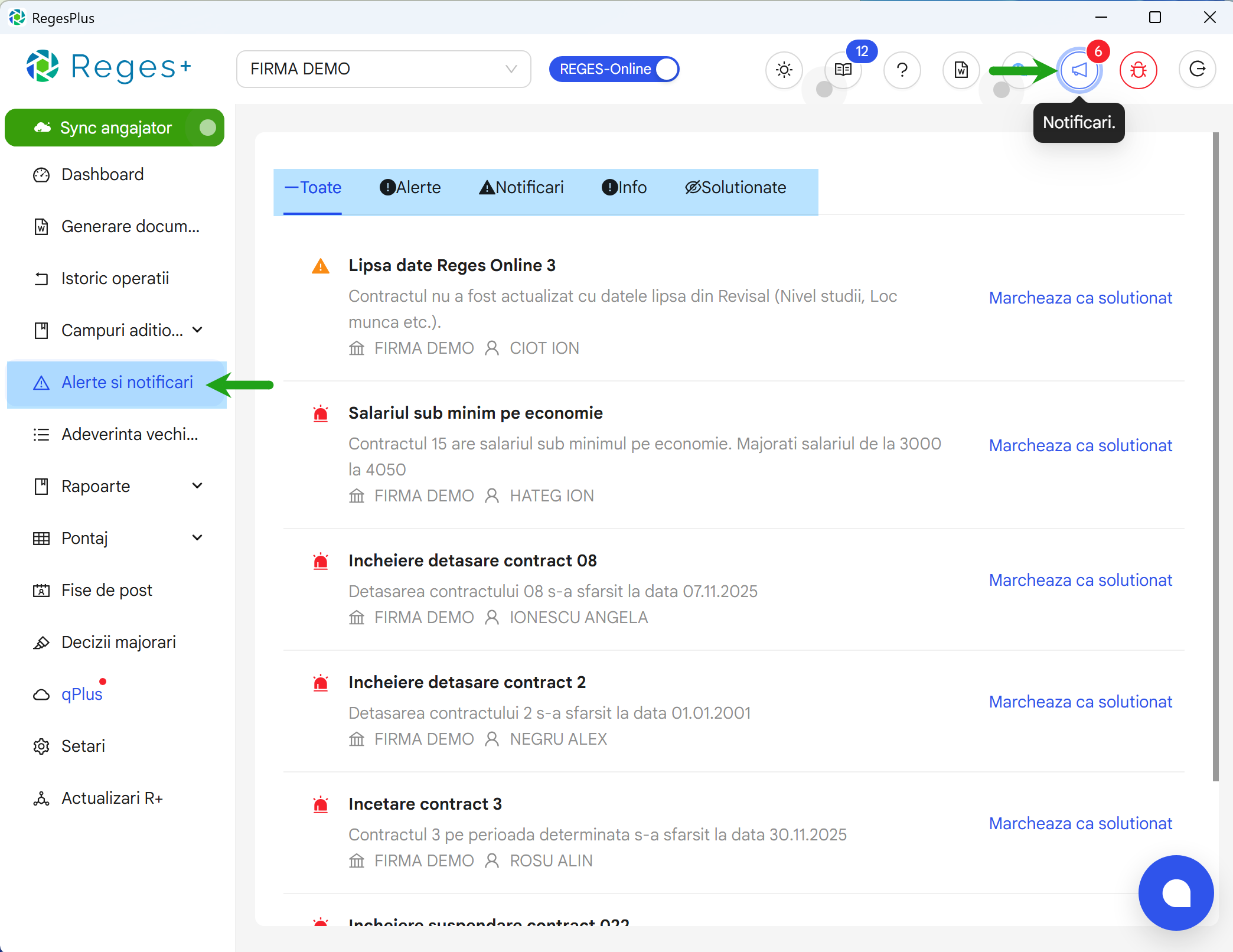Open the Word document templates icon
The width and height of the screenshot is (1233, 952).
click(961, 70)
